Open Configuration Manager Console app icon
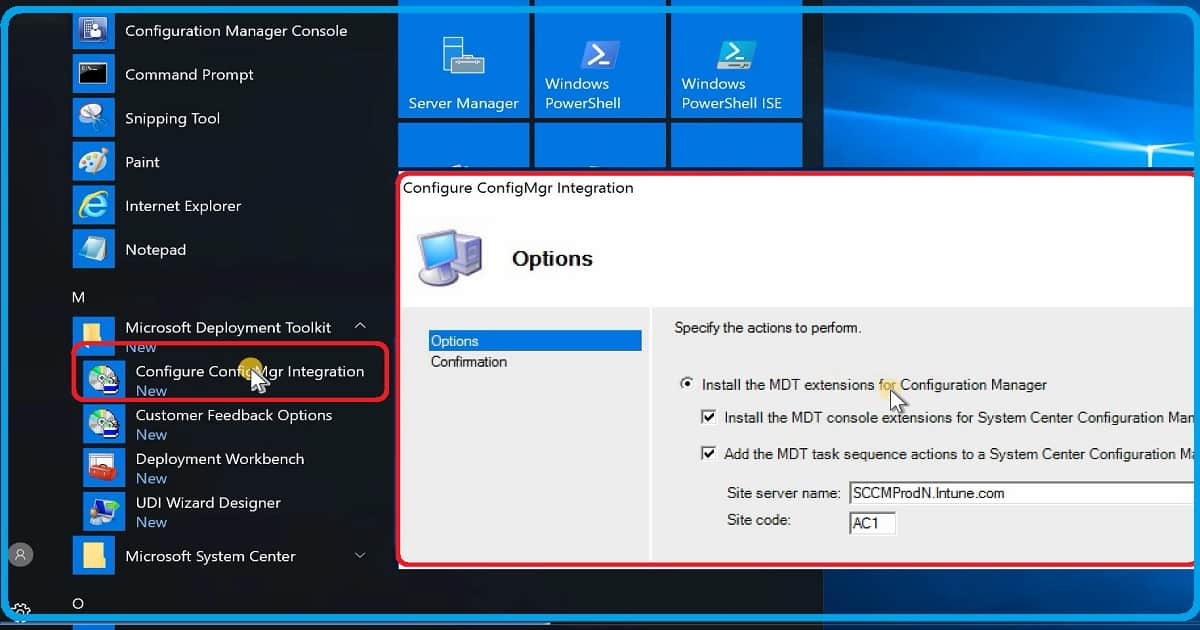The image size is (1200, 630). pyautogui.click(x=94, y=31)
